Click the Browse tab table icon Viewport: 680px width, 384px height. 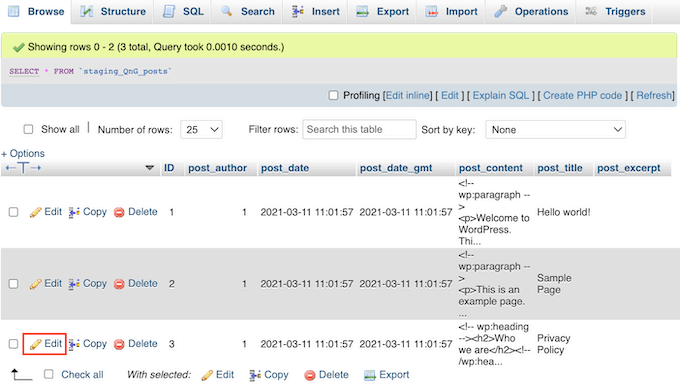(14, 11)
